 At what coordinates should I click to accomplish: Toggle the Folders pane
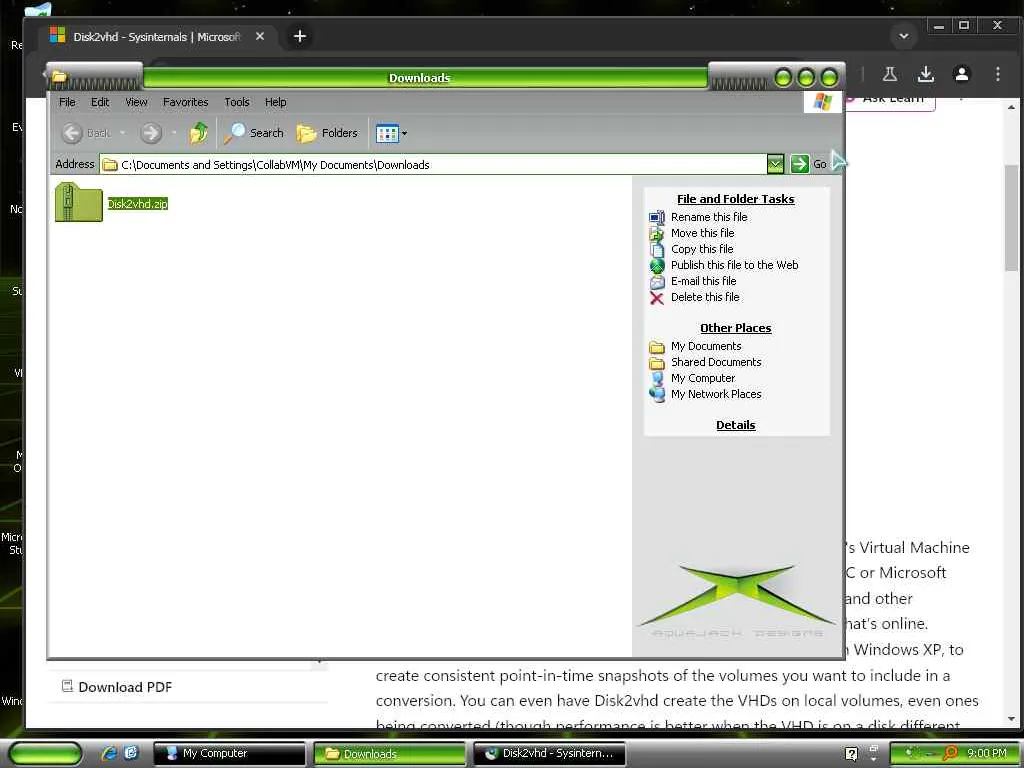(x=327, y=133)
